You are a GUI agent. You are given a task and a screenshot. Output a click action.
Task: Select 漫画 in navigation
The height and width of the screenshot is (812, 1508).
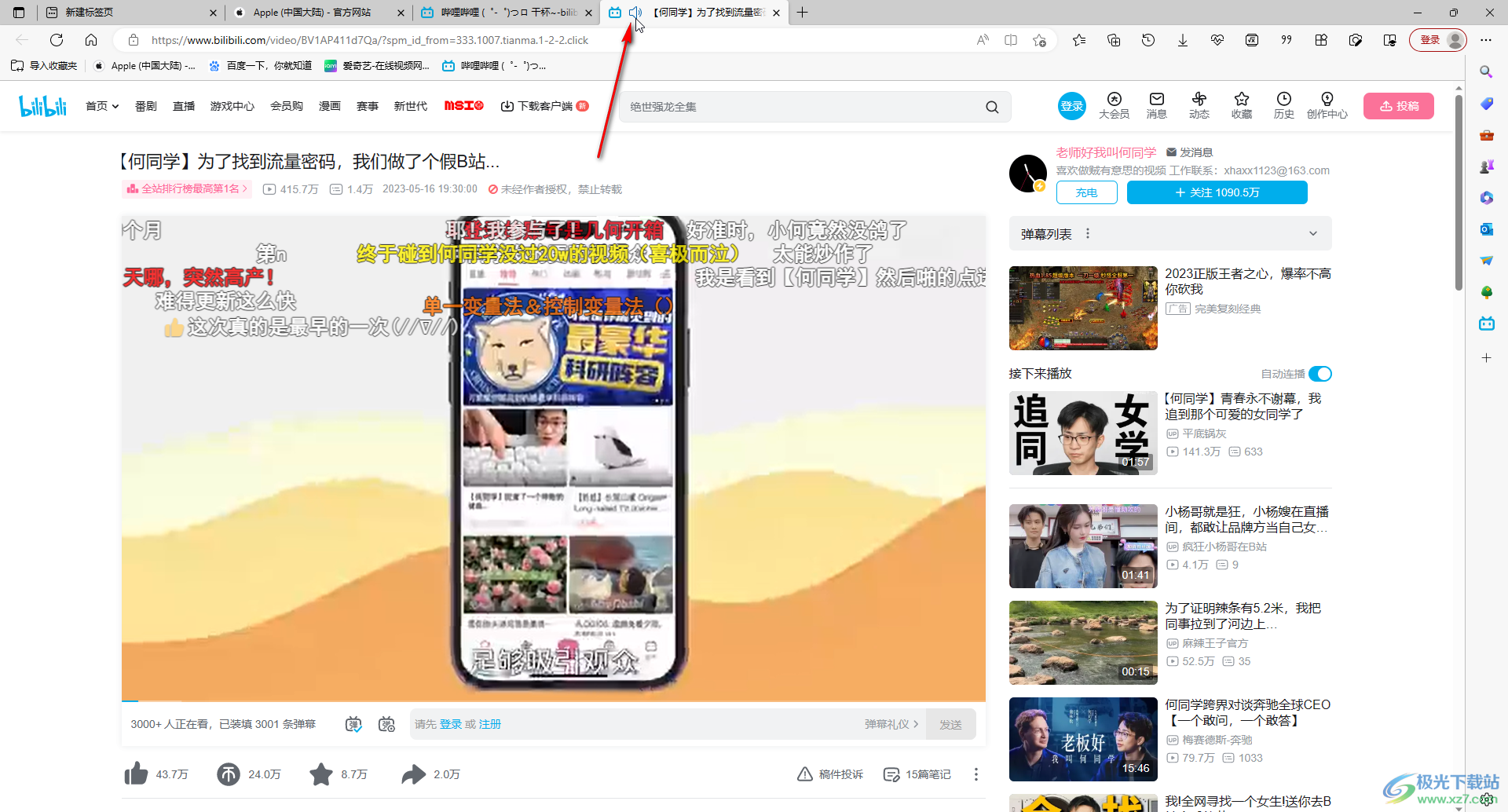point(330,106)
